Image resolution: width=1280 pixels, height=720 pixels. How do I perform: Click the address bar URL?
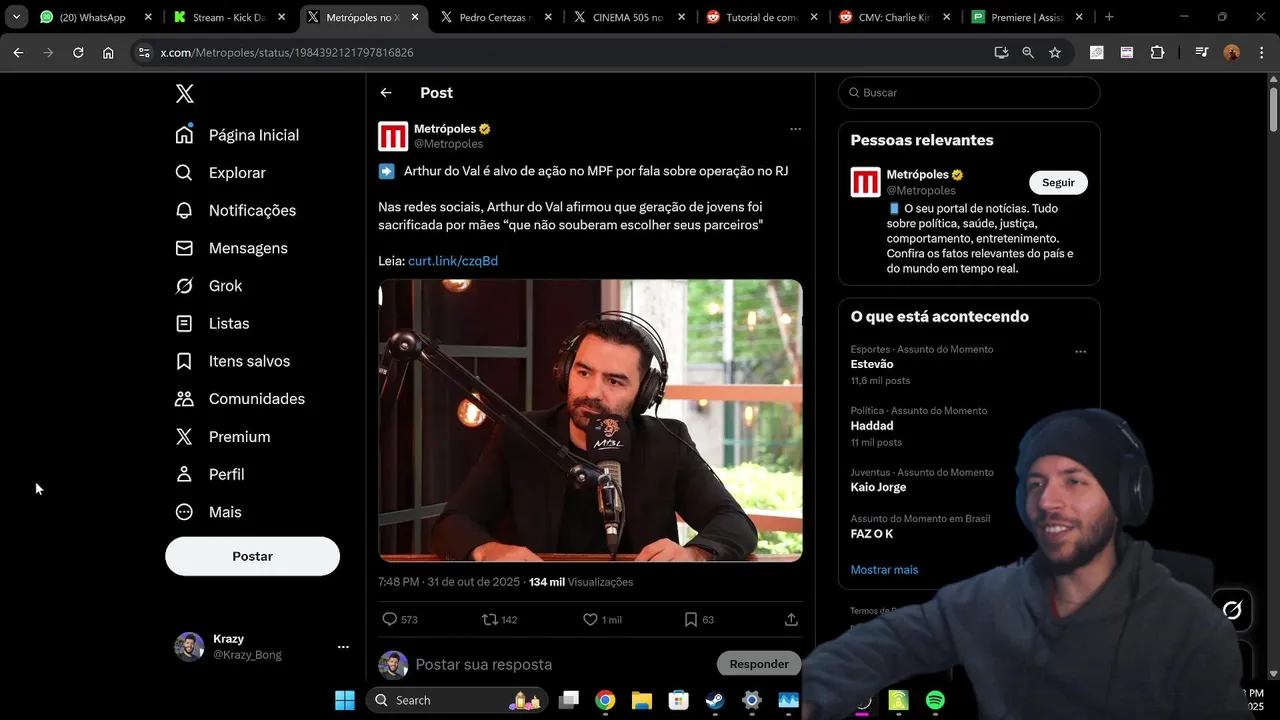click(x=287, y=52)
